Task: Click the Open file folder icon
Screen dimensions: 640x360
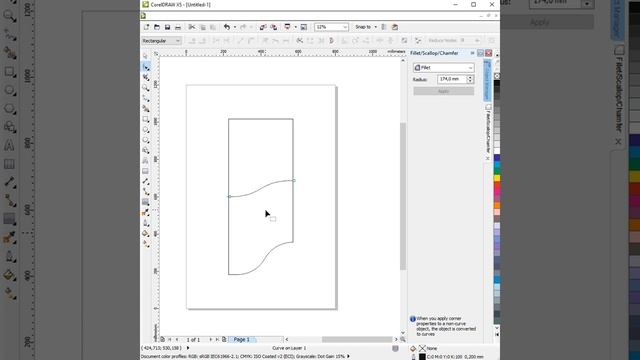Action: pyautogui.click(x=157, y=27)
